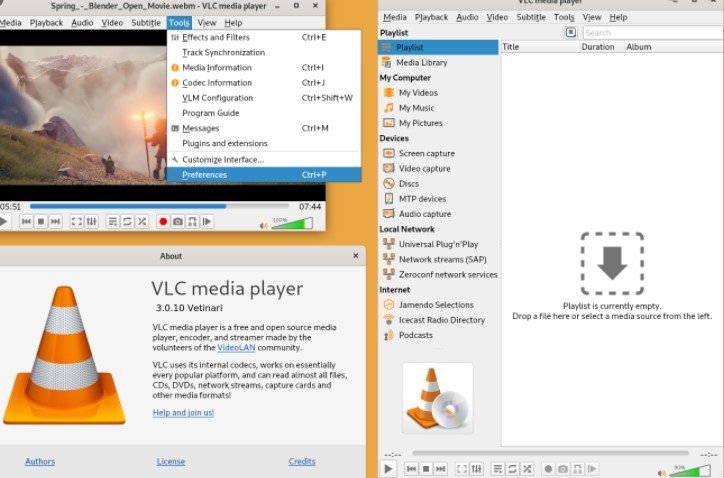724x478 pixels.
Task: Click frame by frame button in movie window
Action: [207, 222]
